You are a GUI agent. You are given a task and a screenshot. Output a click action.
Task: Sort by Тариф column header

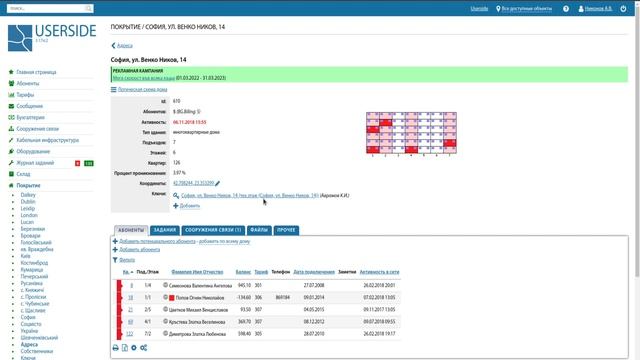tap(261, 272)
